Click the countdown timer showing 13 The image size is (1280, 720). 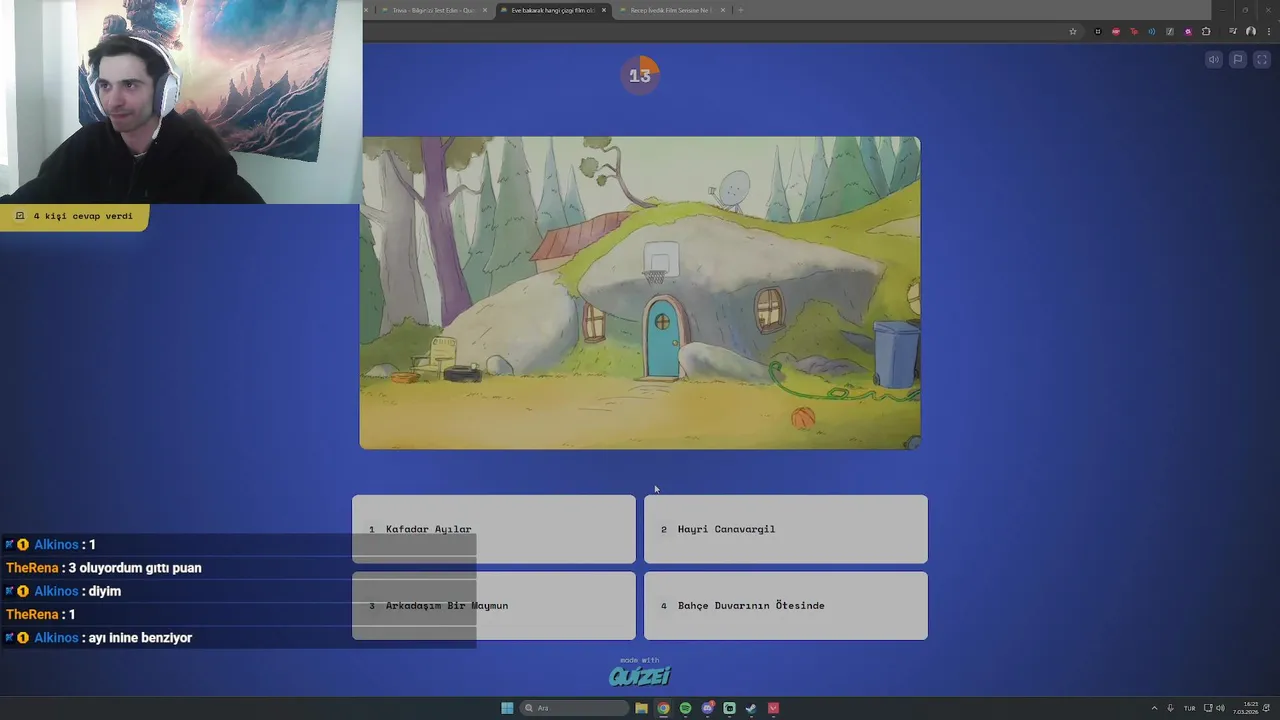(x=640, y=75)
